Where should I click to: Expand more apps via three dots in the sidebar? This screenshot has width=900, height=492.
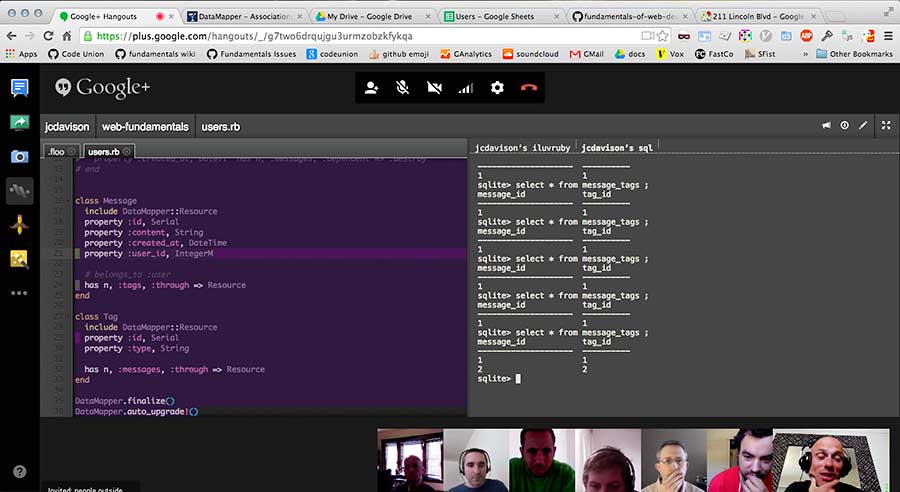(19, 293)
